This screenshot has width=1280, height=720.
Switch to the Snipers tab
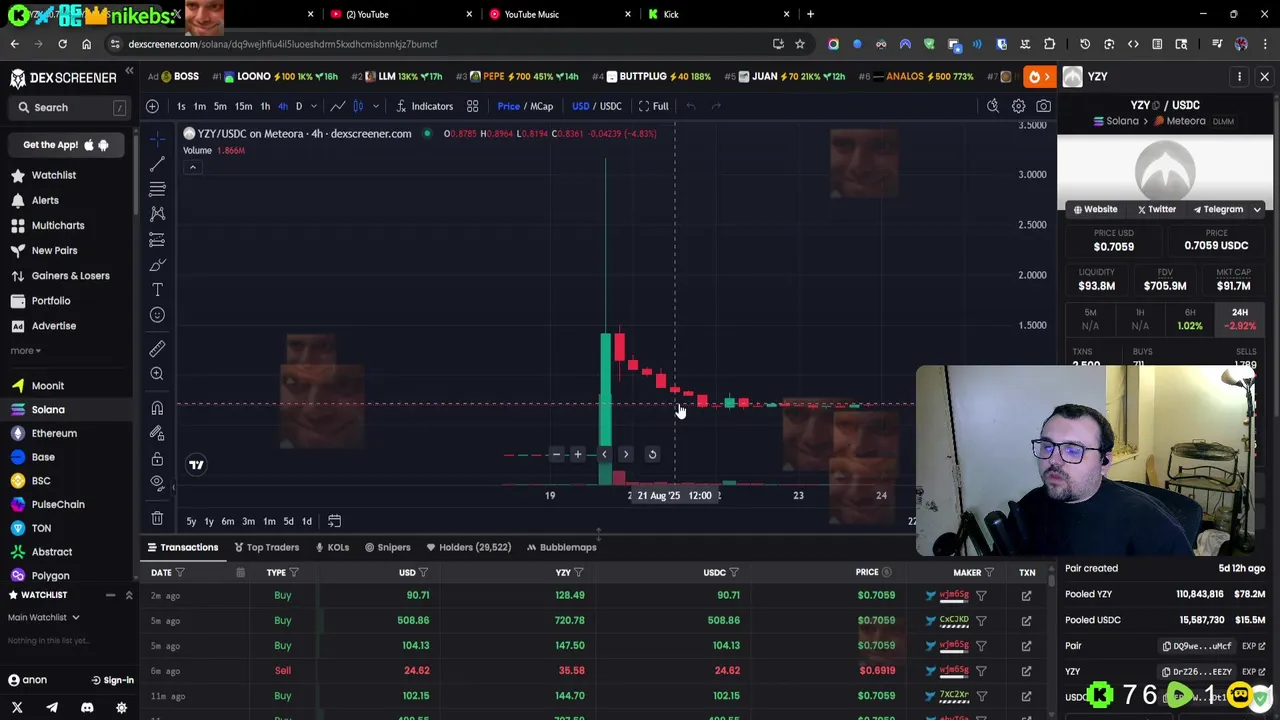(x=388, y=547)
